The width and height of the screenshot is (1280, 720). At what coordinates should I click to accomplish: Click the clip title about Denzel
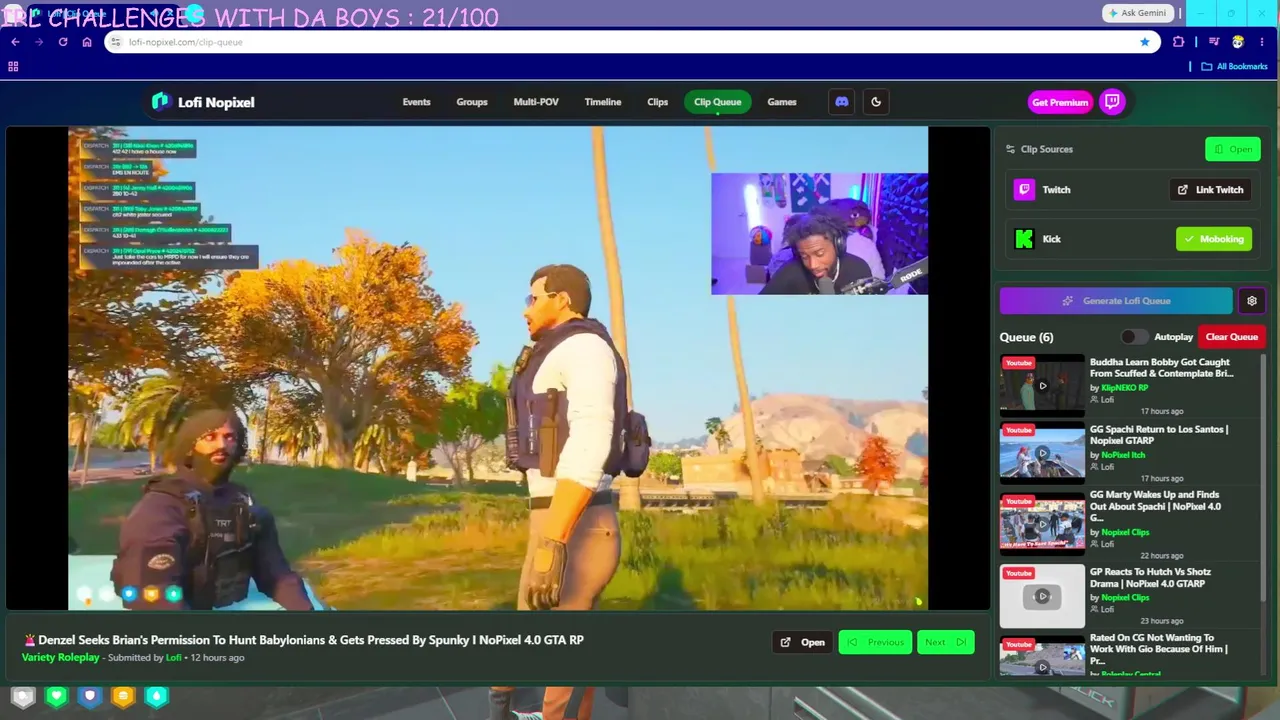click(310, 640)
